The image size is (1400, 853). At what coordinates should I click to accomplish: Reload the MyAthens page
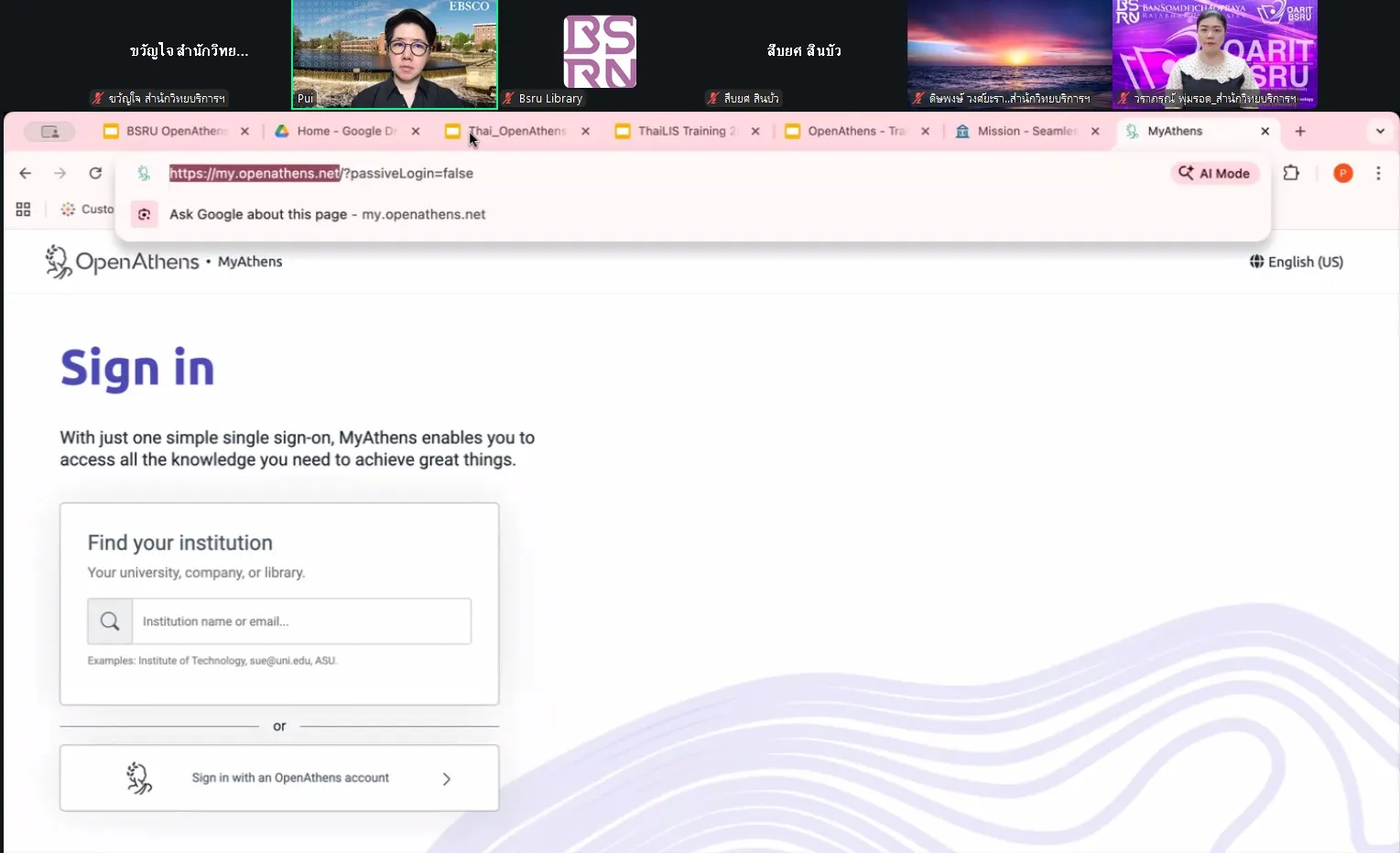[x=95, y=173]
